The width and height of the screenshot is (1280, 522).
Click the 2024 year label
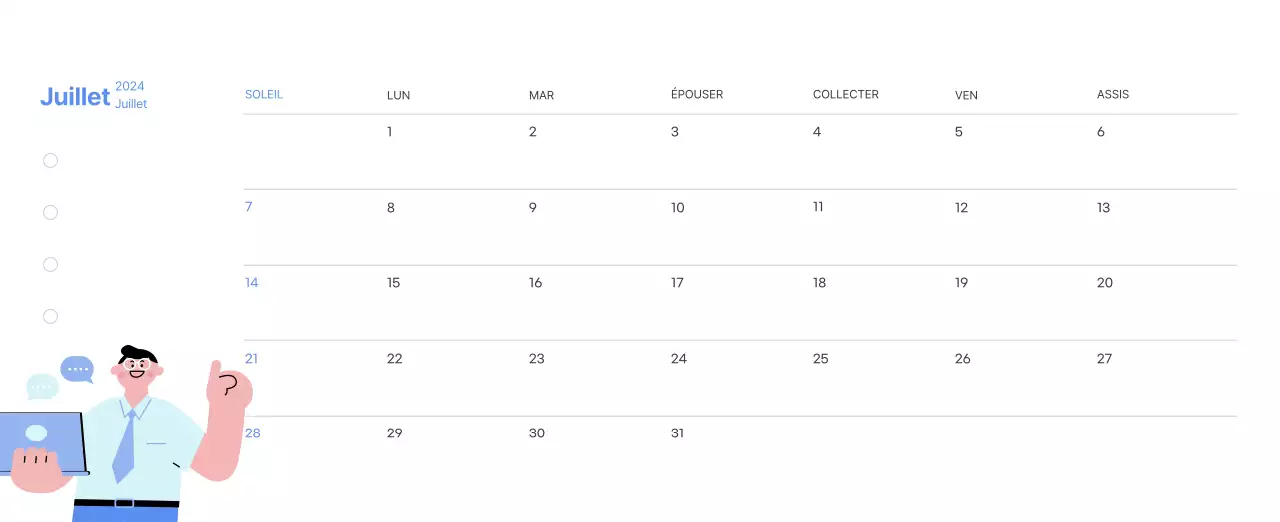click(130, 87)
